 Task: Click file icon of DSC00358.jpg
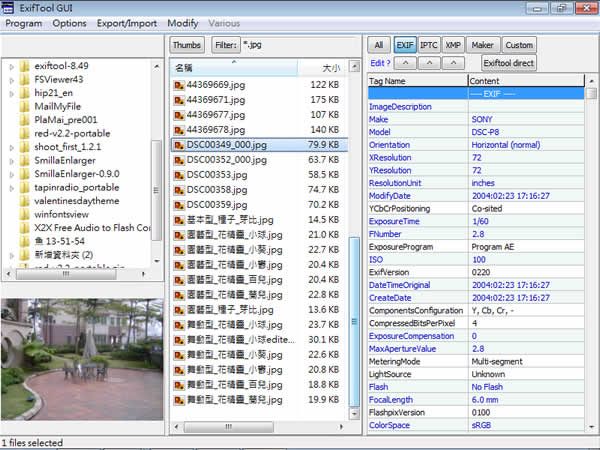click(179, 190)
